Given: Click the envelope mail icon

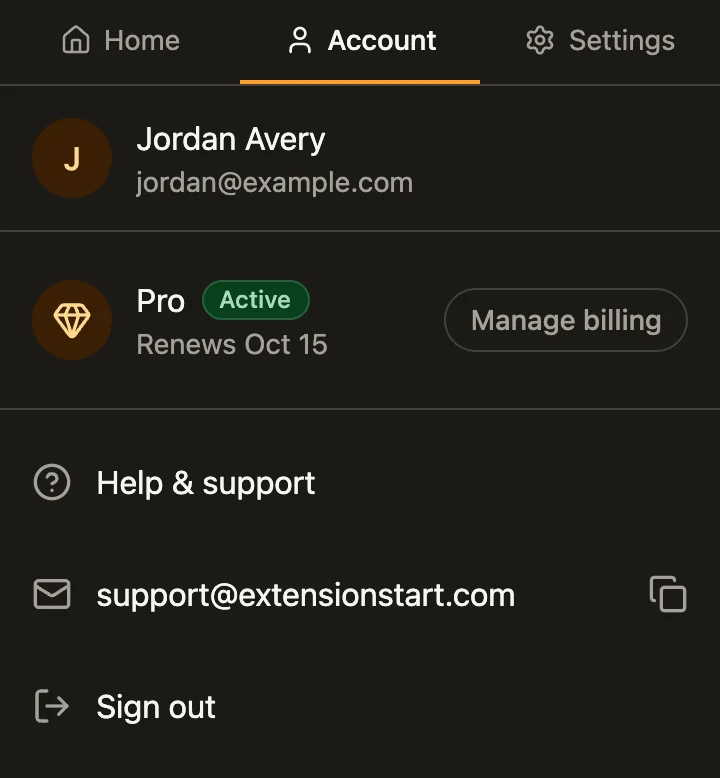Looking at the screenshot, I should [52, 594].
